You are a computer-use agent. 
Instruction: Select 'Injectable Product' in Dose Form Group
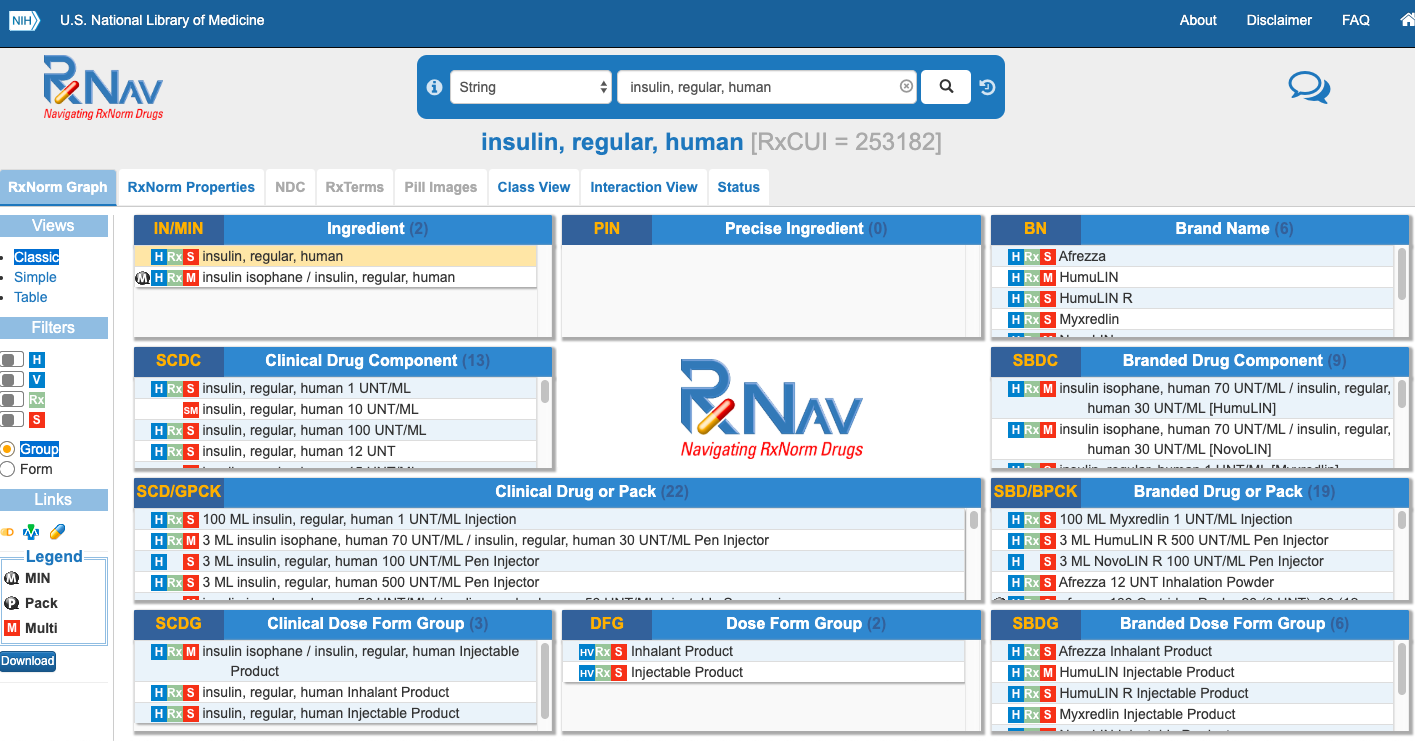pyautogui.click(x=687, y=673)
